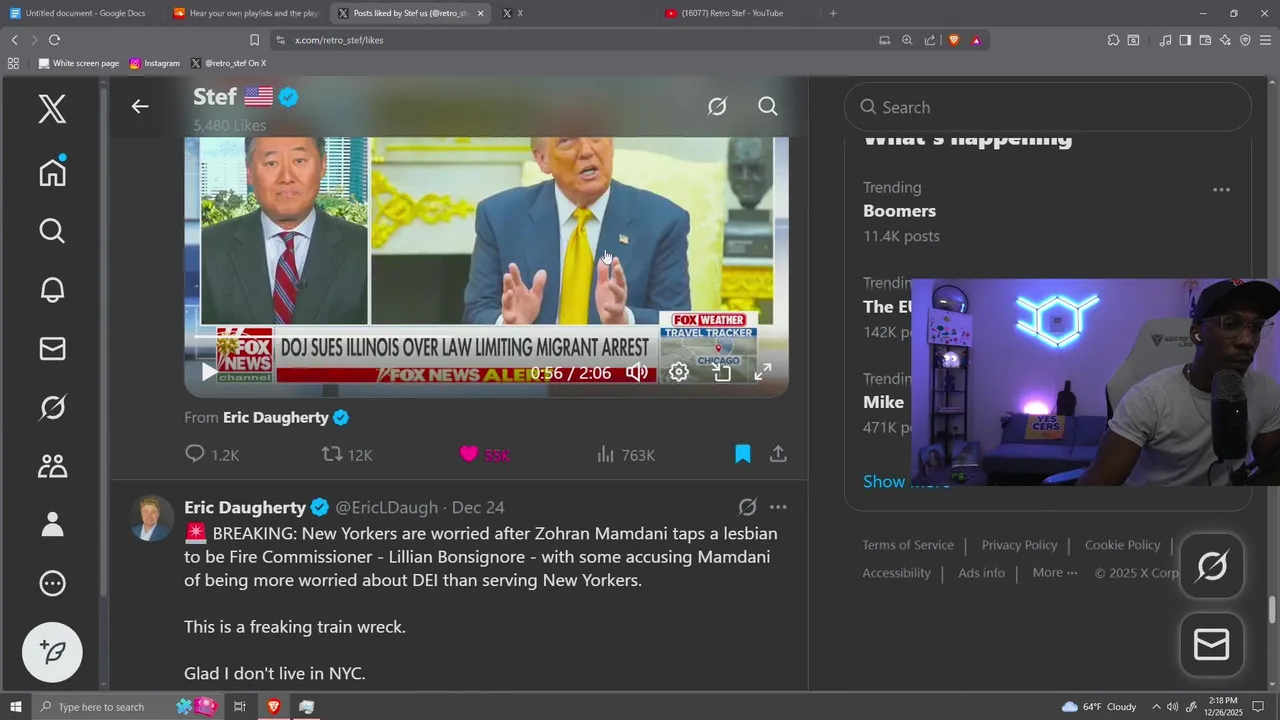Open Messages envelope in sidebar

[52, 348]
